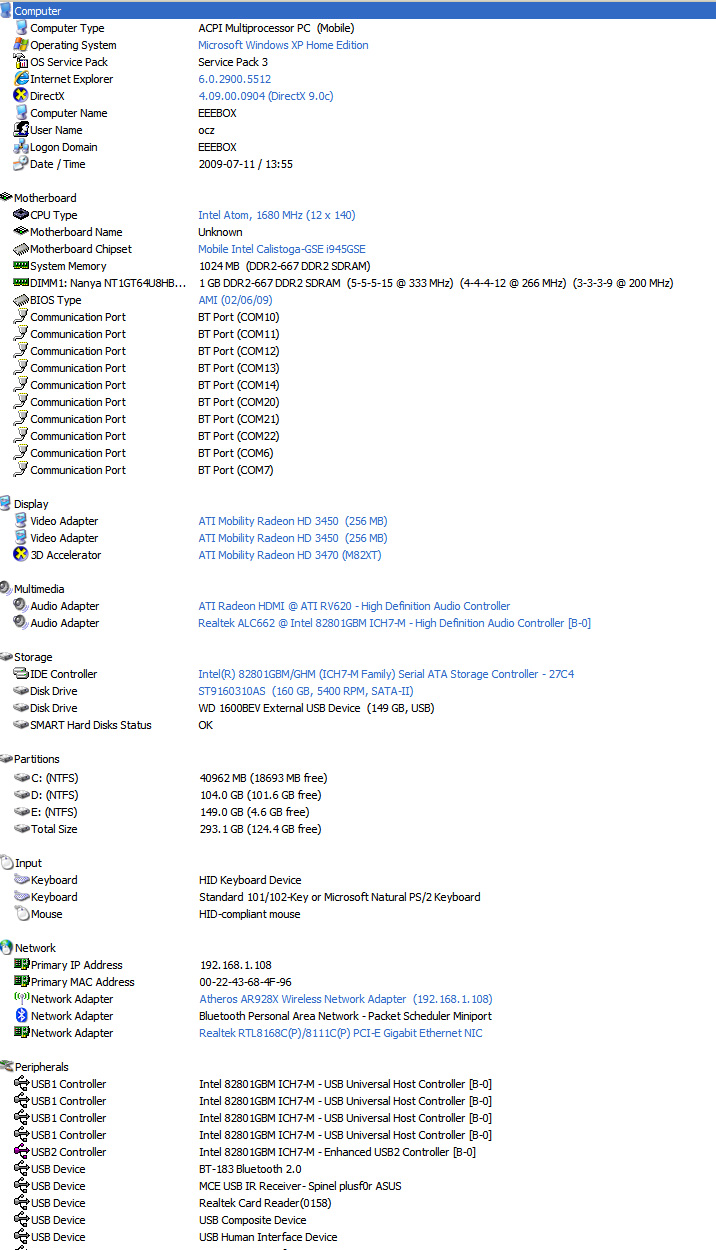The image size is (716, 1250).
Task: Select the DIMM1: Nanya memory row label
Action: (x=108, y=283)
